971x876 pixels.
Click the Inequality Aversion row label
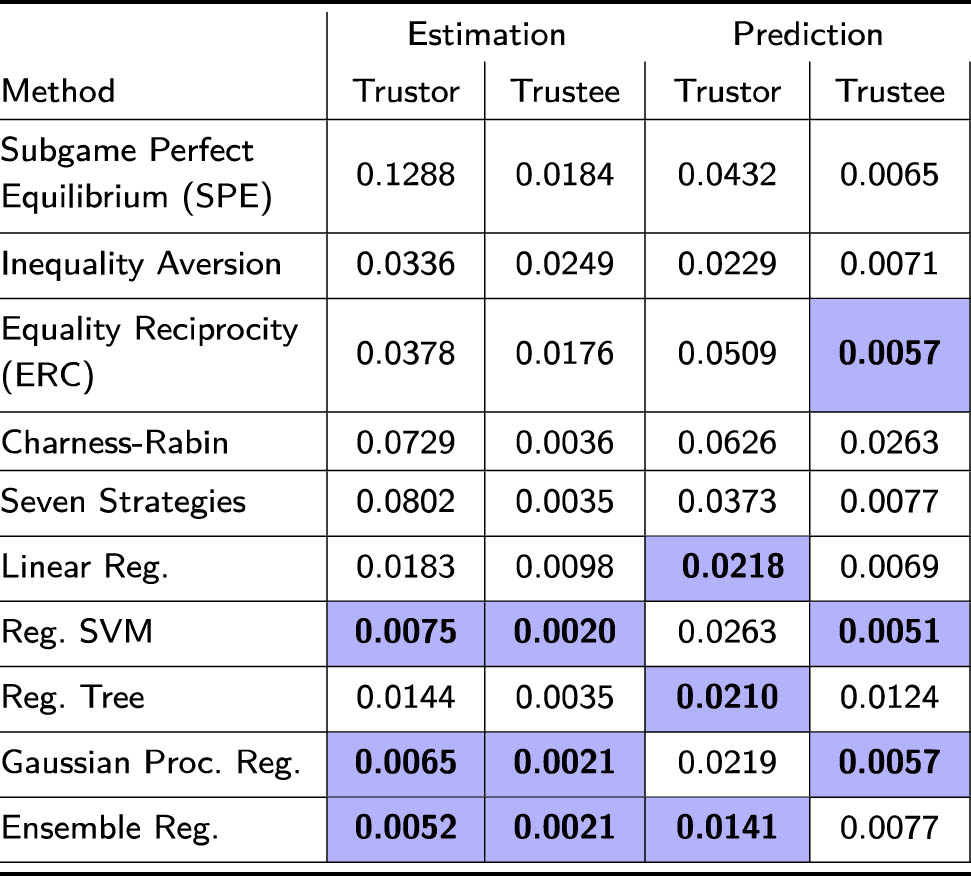tap(141, 264)
